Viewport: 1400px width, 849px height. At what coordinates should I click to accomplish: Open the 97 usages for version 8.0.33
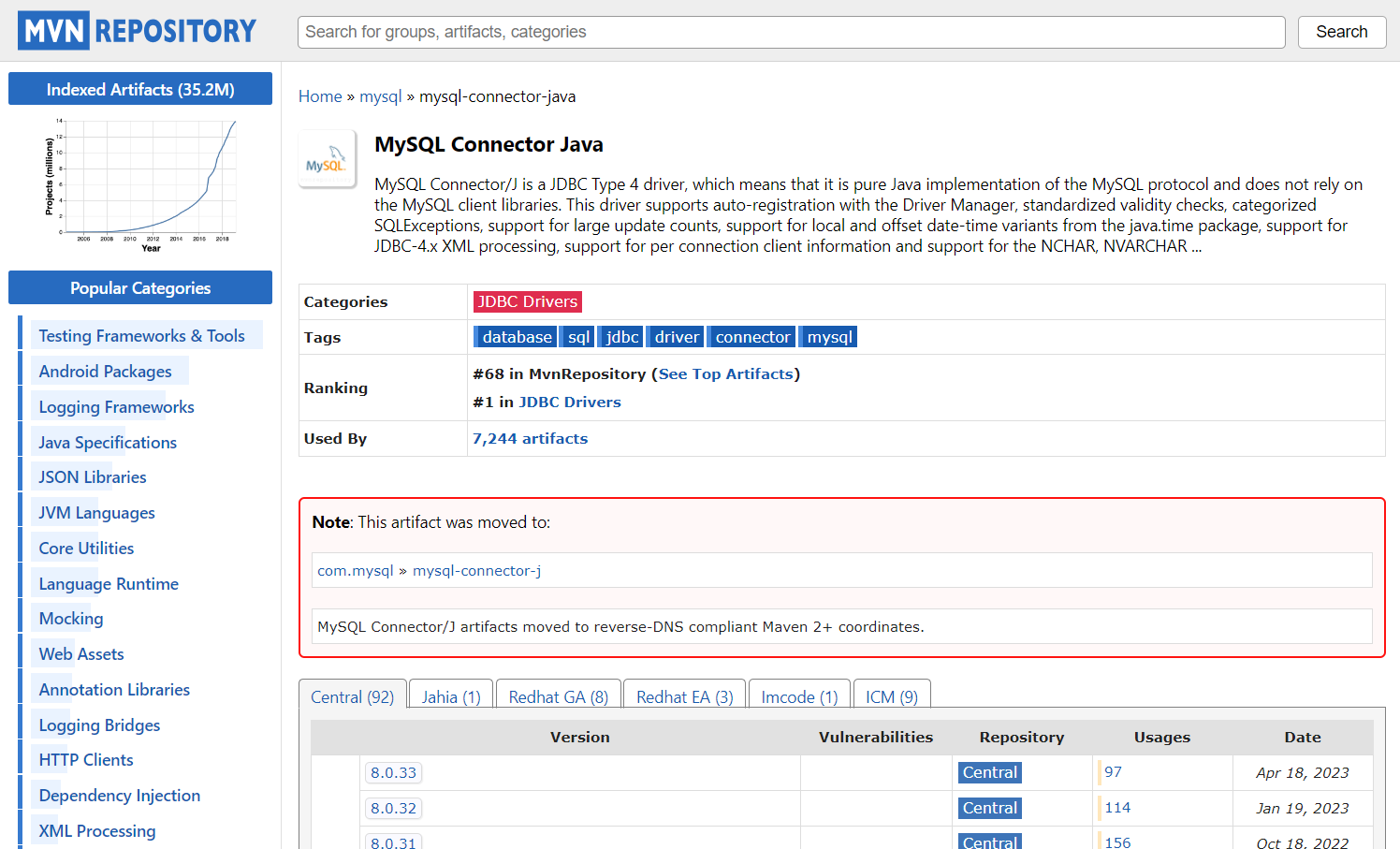click(x=1113, y=772)
